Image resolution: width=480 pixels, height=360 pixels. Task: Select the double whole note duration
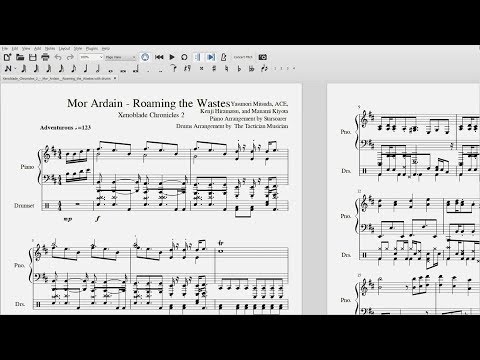123,70
